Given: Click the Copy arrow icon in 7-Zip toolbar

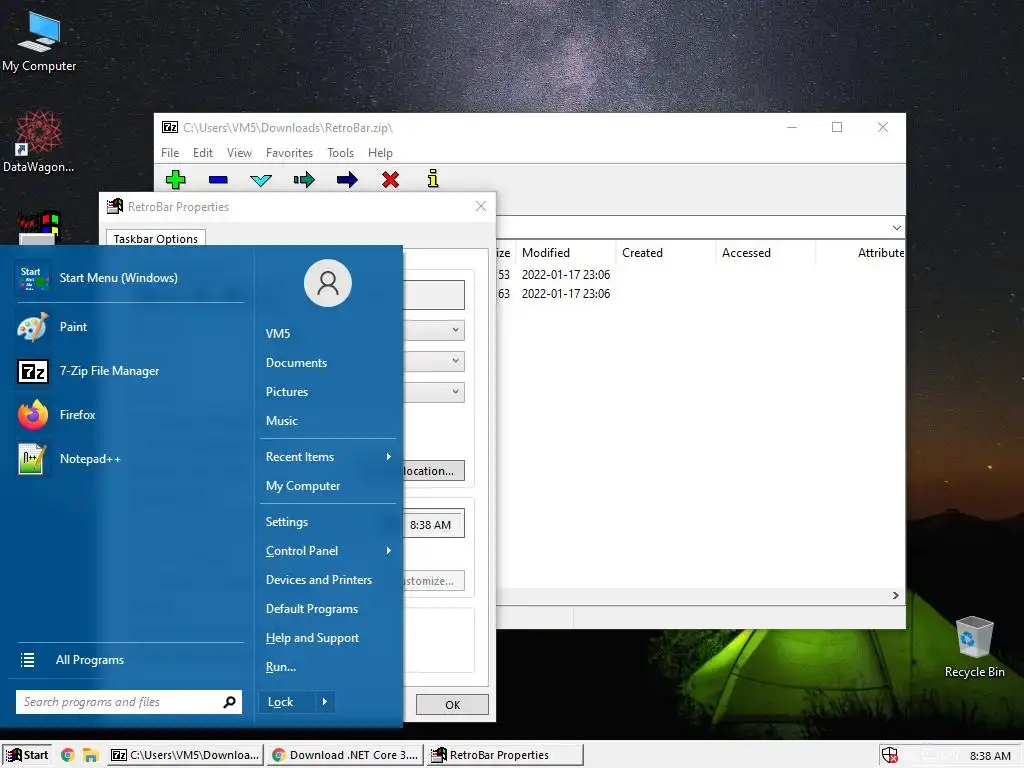Looking at the screenshot, I should [304, 180].
